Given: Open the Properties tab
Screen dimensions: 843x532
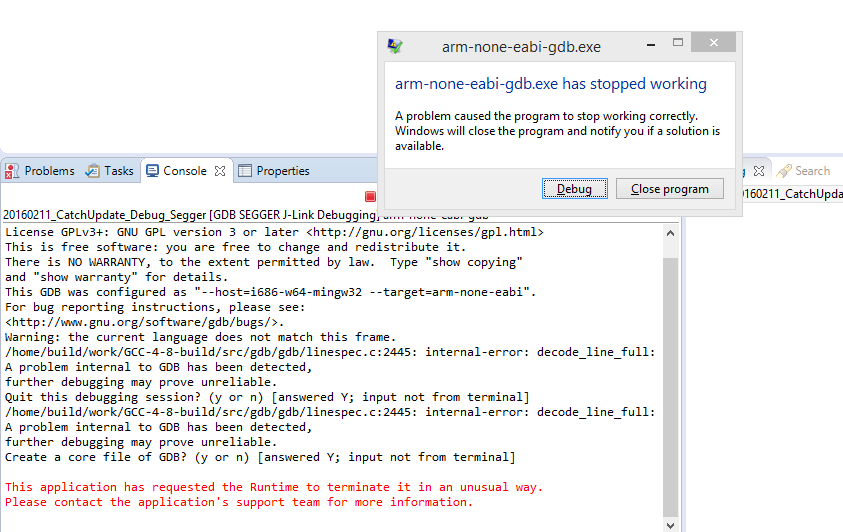Looking at the screenshot, I should [x=274, y=171].
